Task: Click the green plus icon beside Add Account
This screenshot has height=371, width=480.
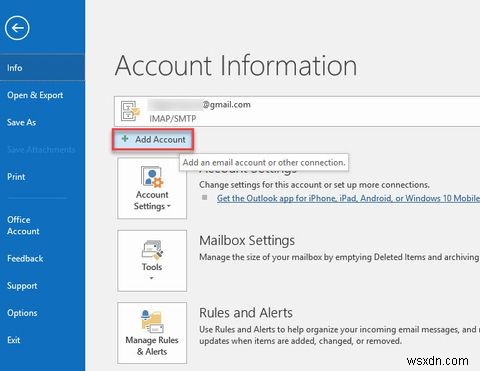Action: point(125,139)
